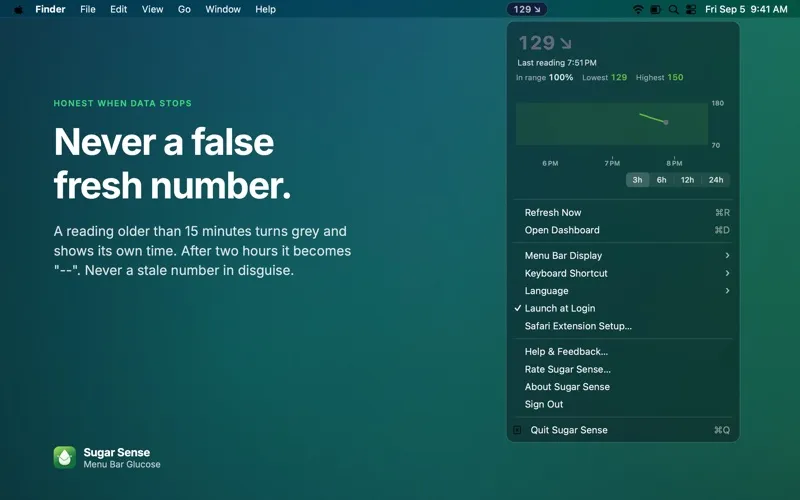This screenshot has height=500, width=800.
Task: Select the 3h graph range
Action: 637,180
